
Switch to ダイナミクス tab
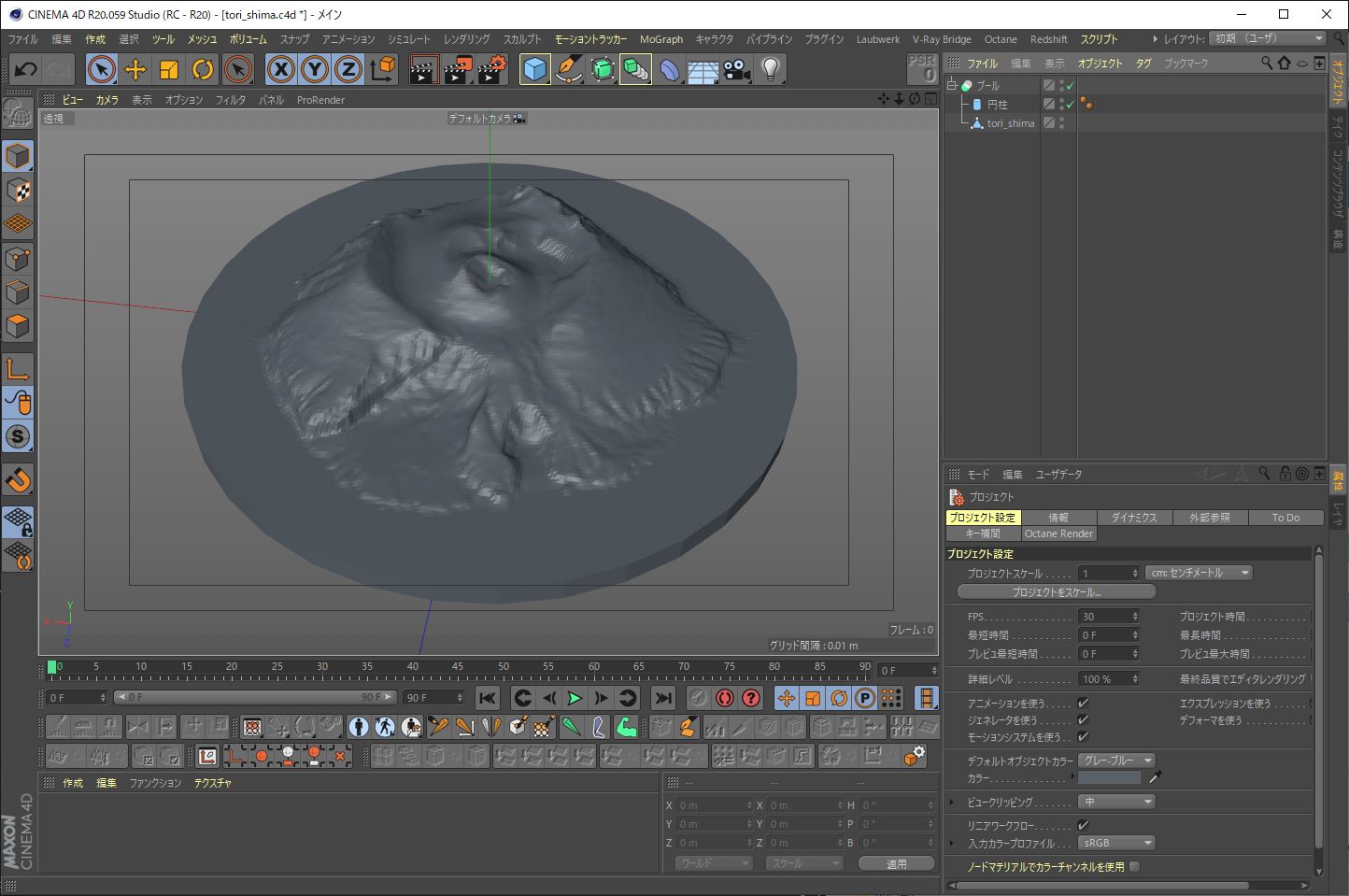(x=1134, y=518)
